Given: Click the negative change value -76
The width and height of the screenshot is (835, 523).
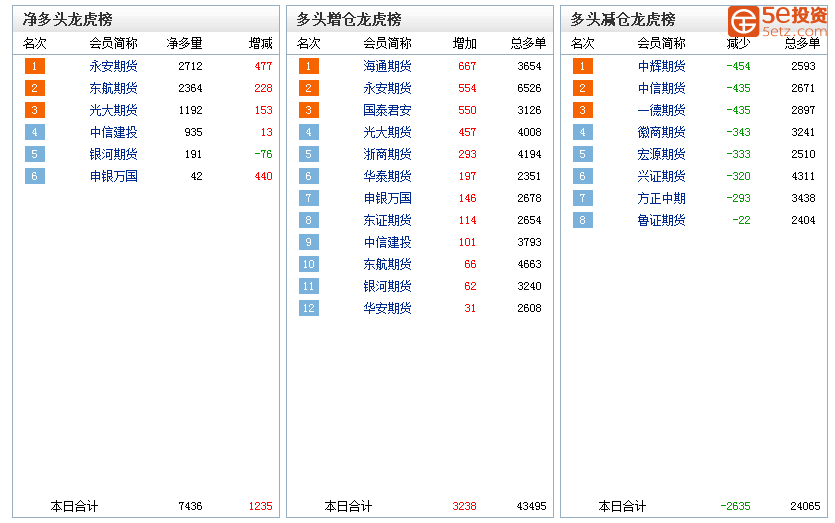Looking at the screenshot, I should coord(263,154).
